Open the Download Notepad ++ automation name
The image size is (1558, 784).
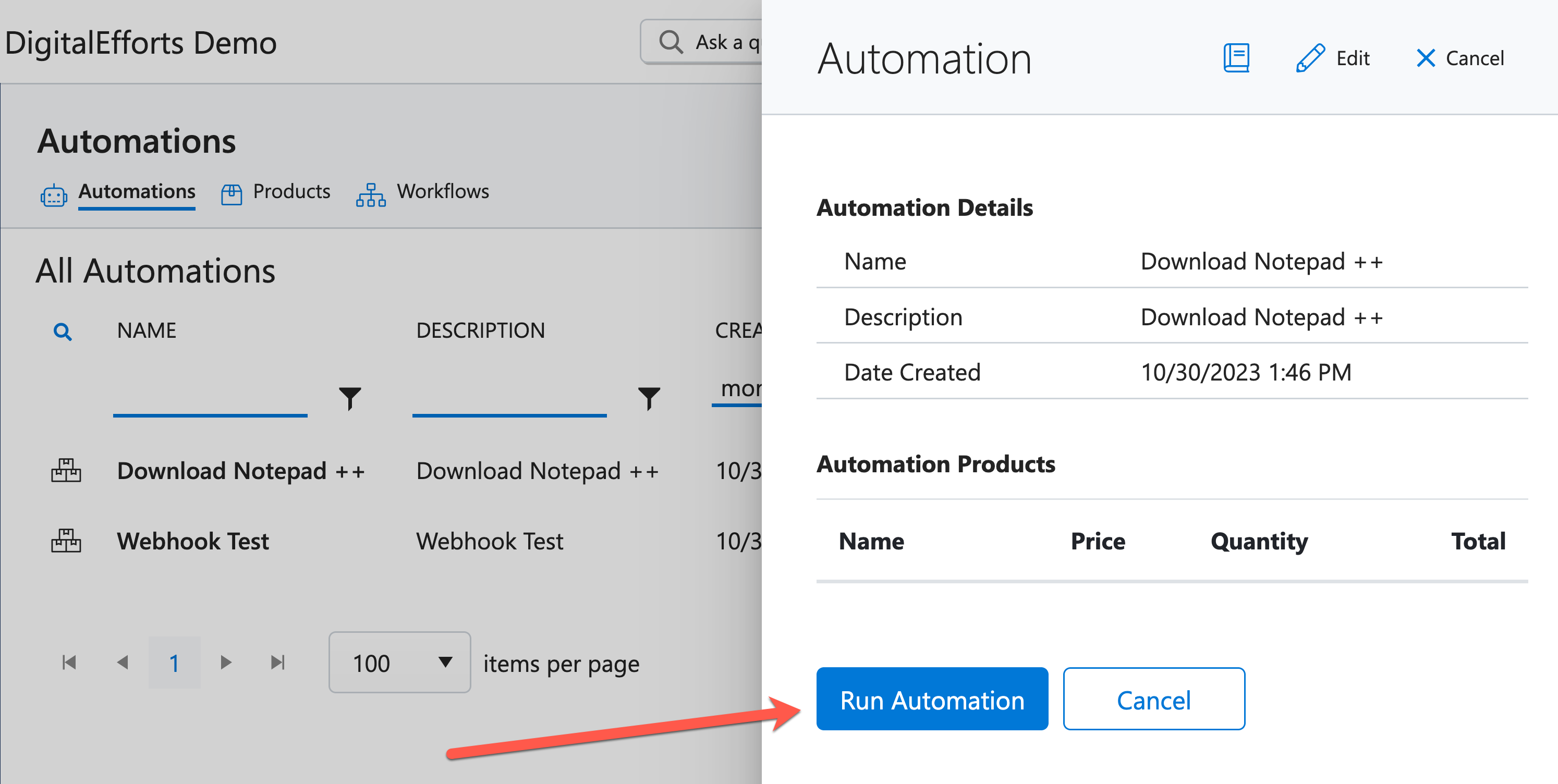point(241,470)
